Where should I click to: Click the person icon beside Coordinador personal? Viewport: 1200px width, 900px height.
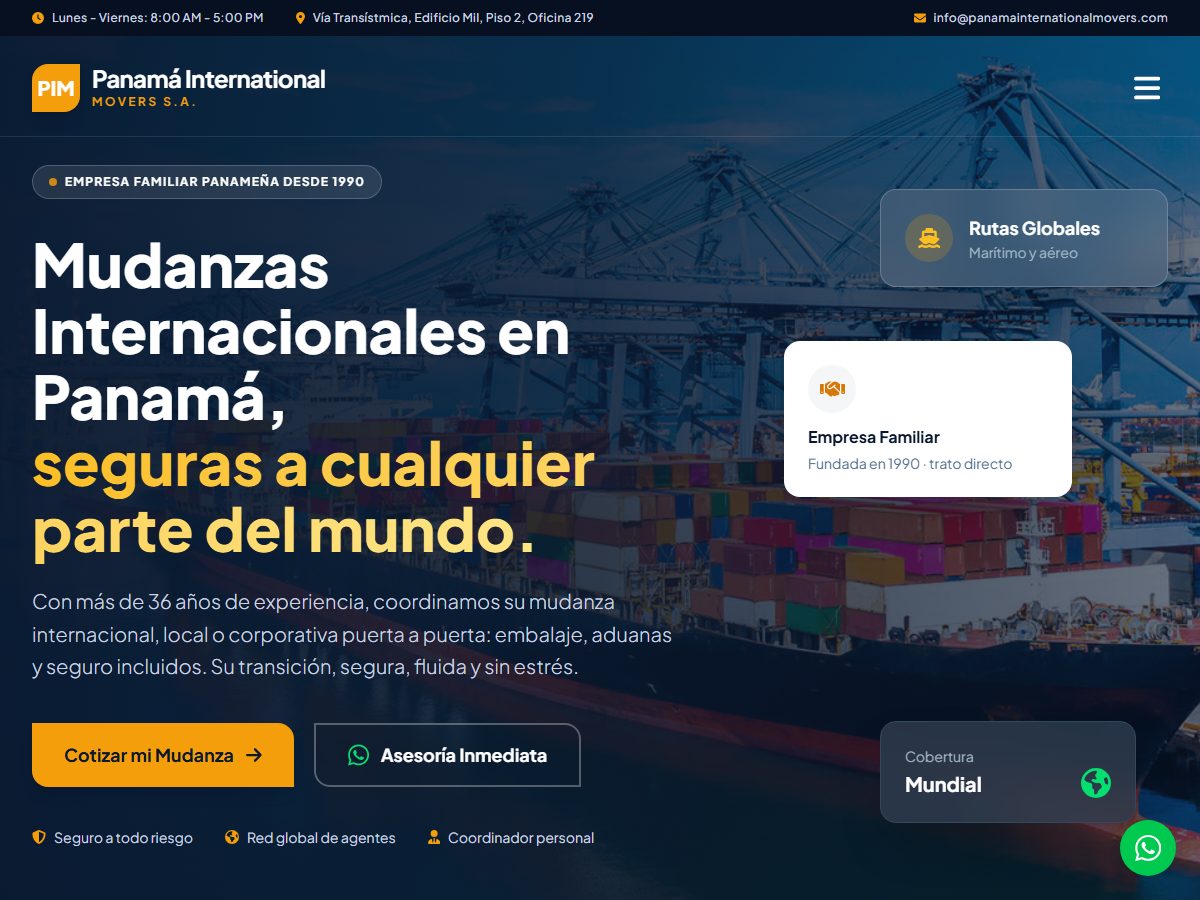434,838
